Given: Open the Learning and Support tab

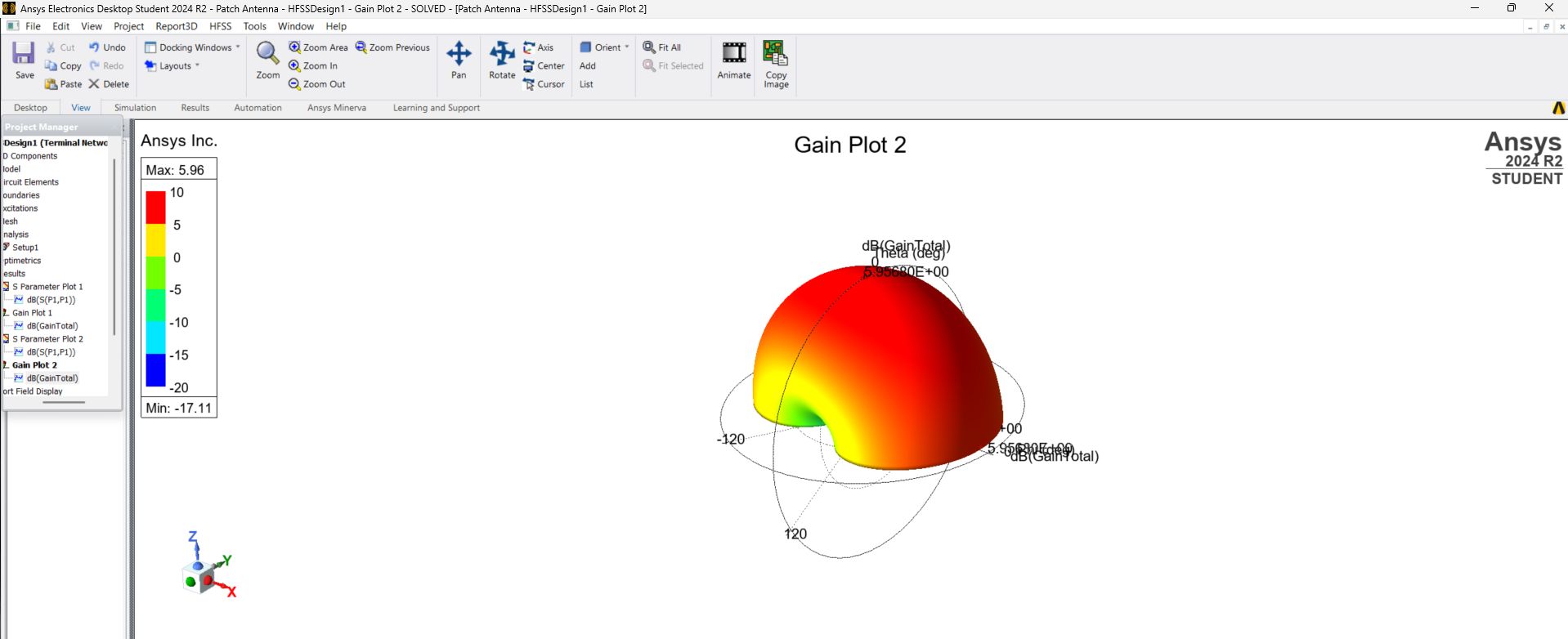Looking at the screenshot, I should click(x=437, y=108).
